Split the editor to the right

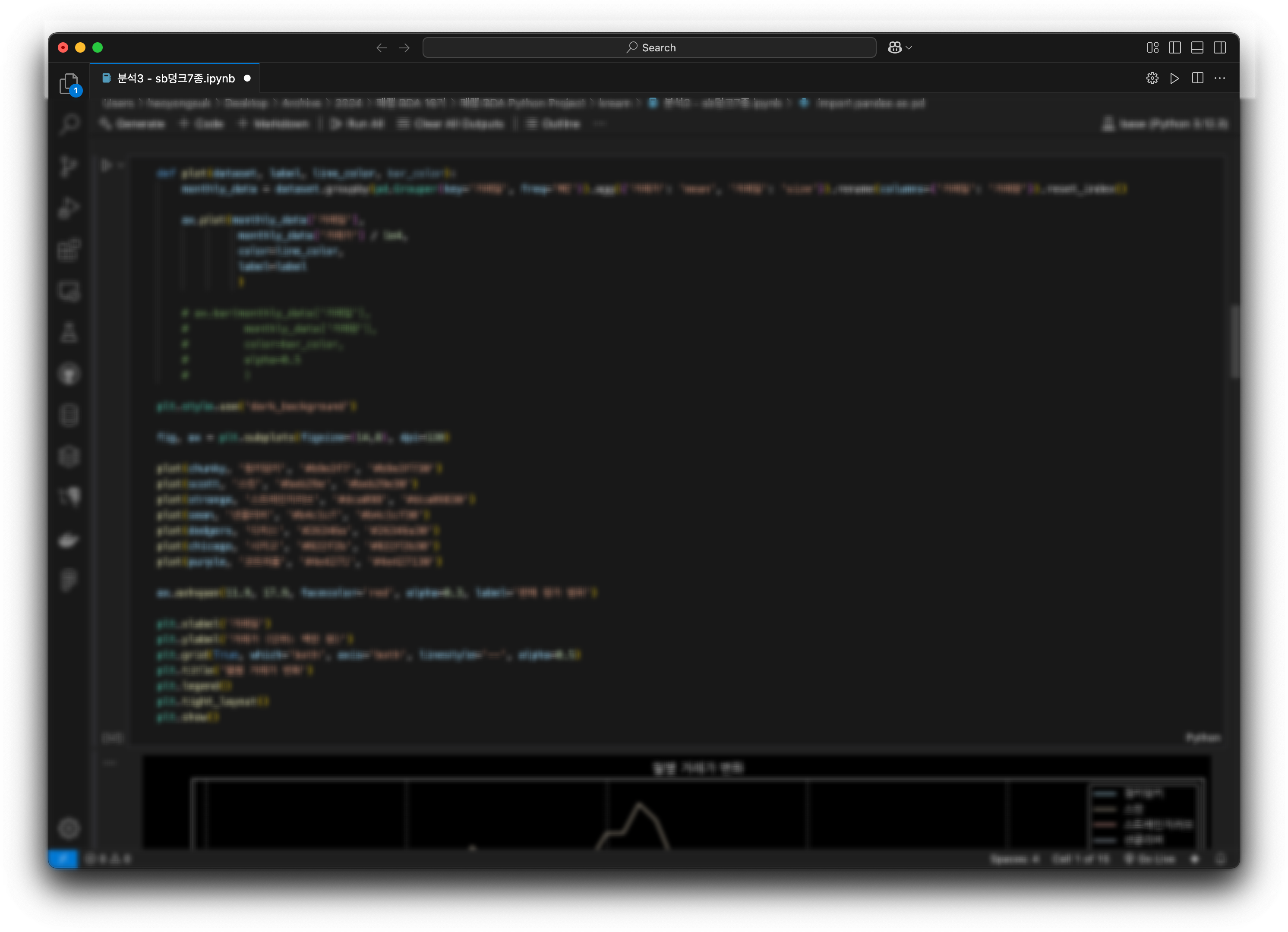[1197, 79]
